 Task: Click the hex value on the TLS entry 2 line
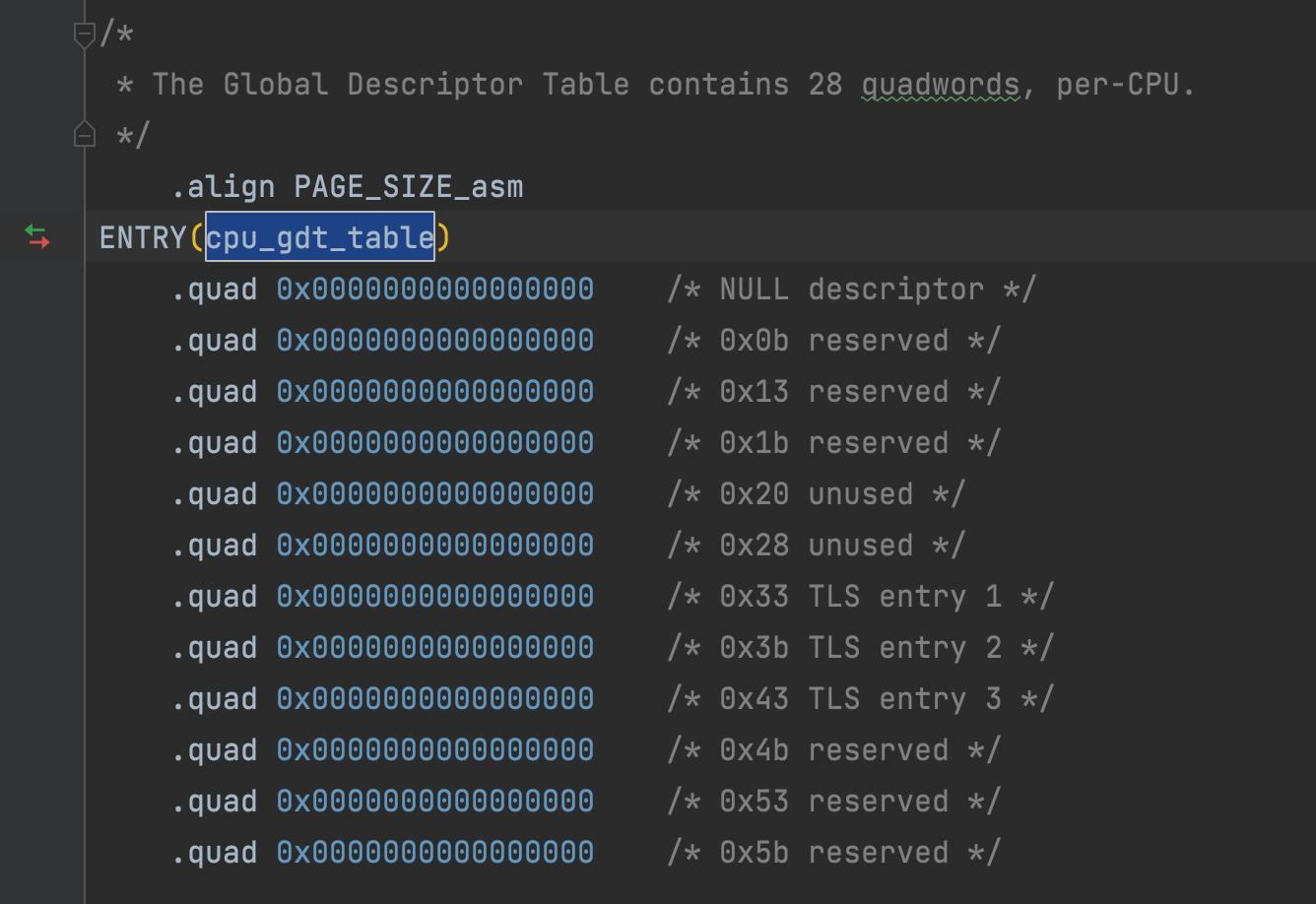tap(435, 648)
